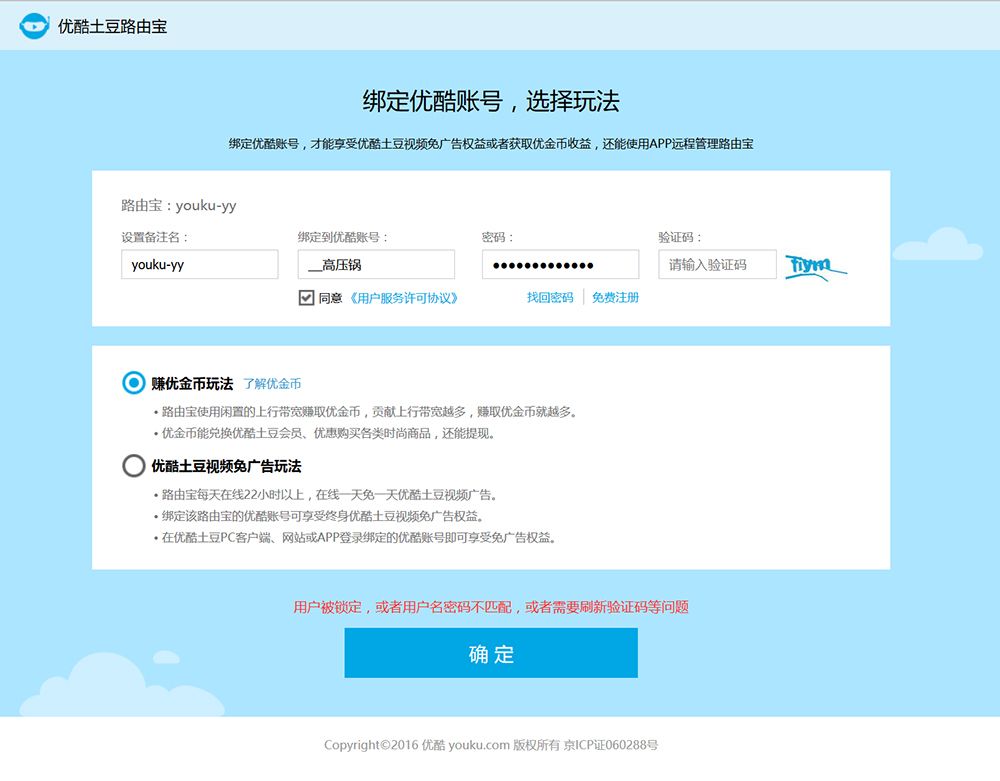Open the 免费注册 registration link
The image size is (1000, 781).
pos(615,298)
